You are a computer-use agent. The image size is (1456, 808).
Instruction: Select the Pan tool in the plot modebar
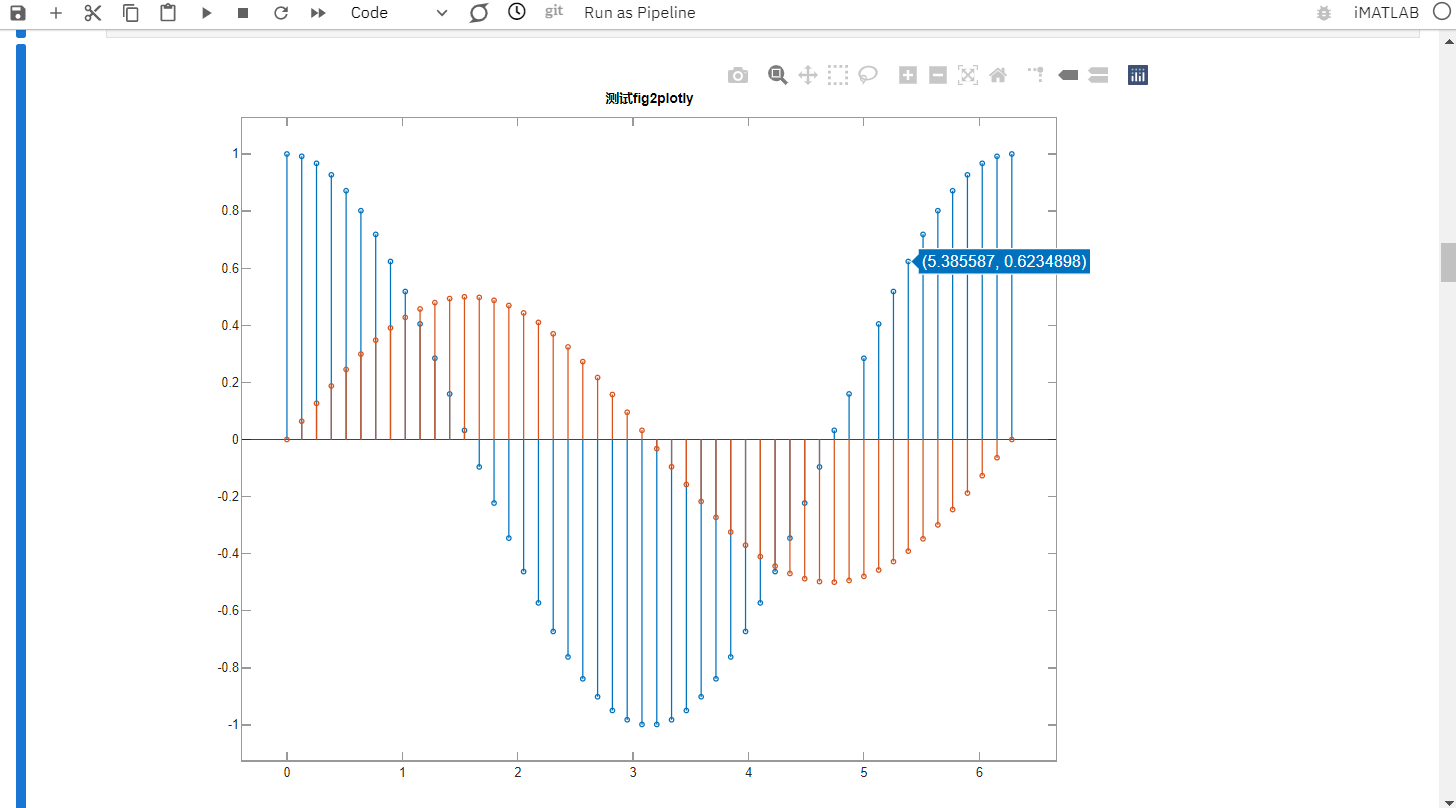pyautogui.click(x=808, y=75)
